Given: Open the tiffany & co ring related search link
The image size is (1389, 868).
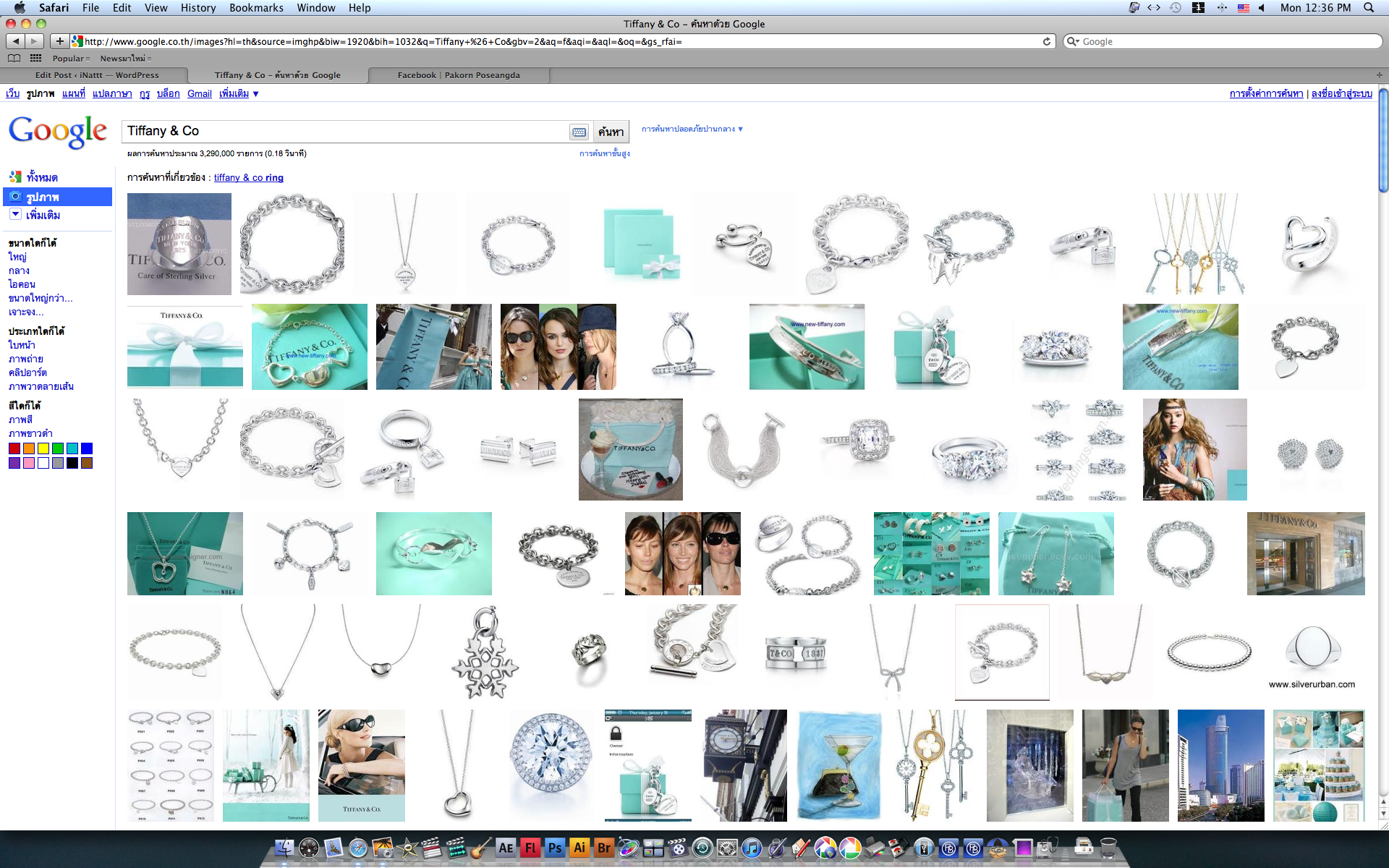Looking at the screenshot, I should pos(249,177).
